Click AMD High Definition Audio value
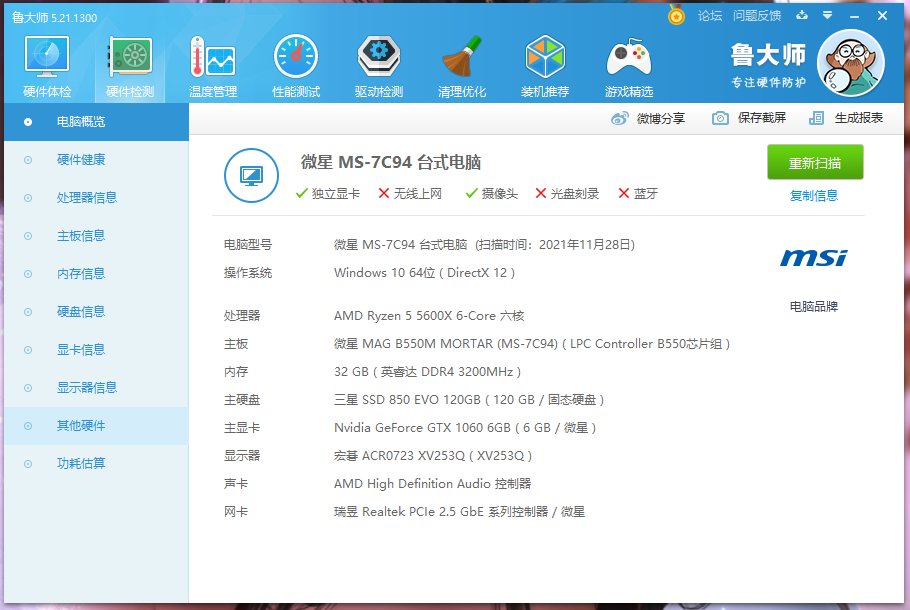 pos(432,483)
